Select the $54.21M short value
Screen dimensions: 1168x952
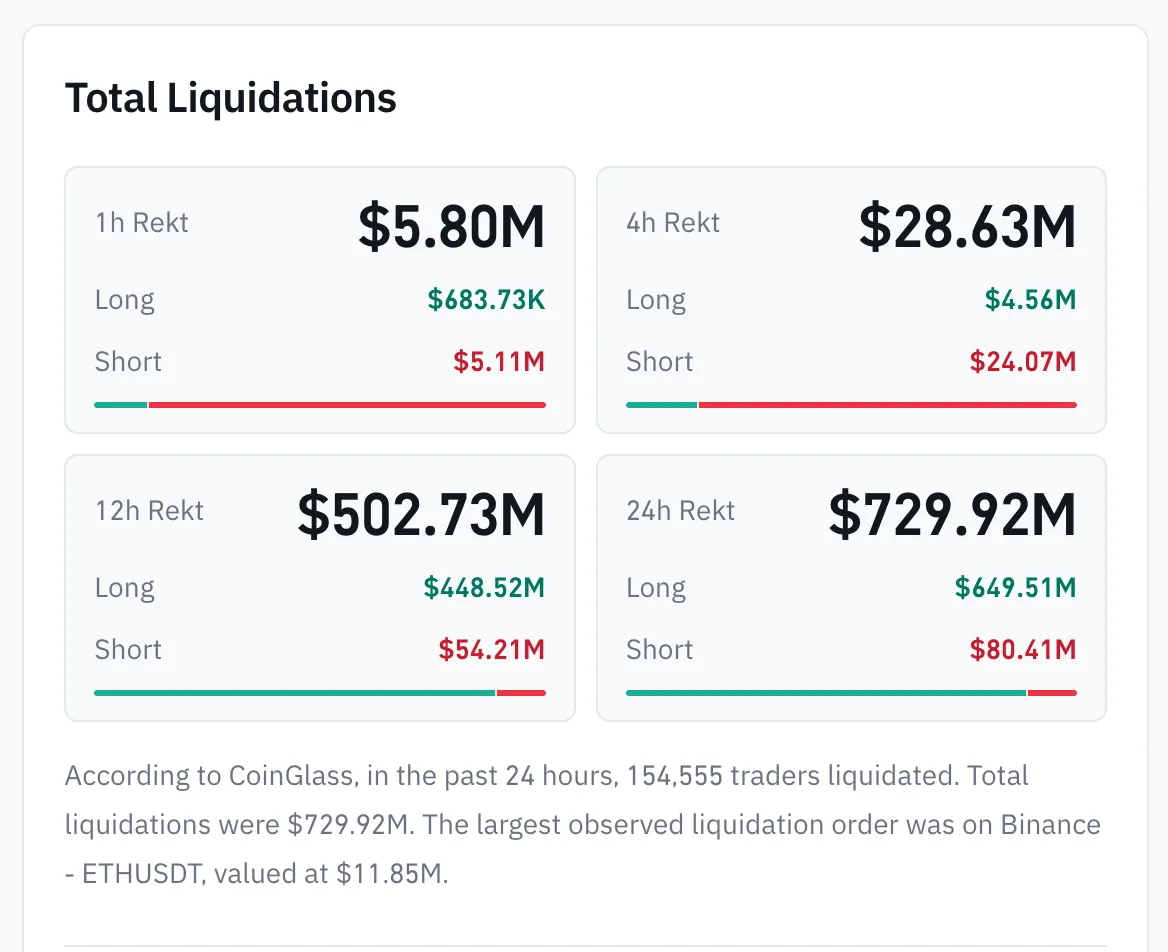[x=492, y=650]
